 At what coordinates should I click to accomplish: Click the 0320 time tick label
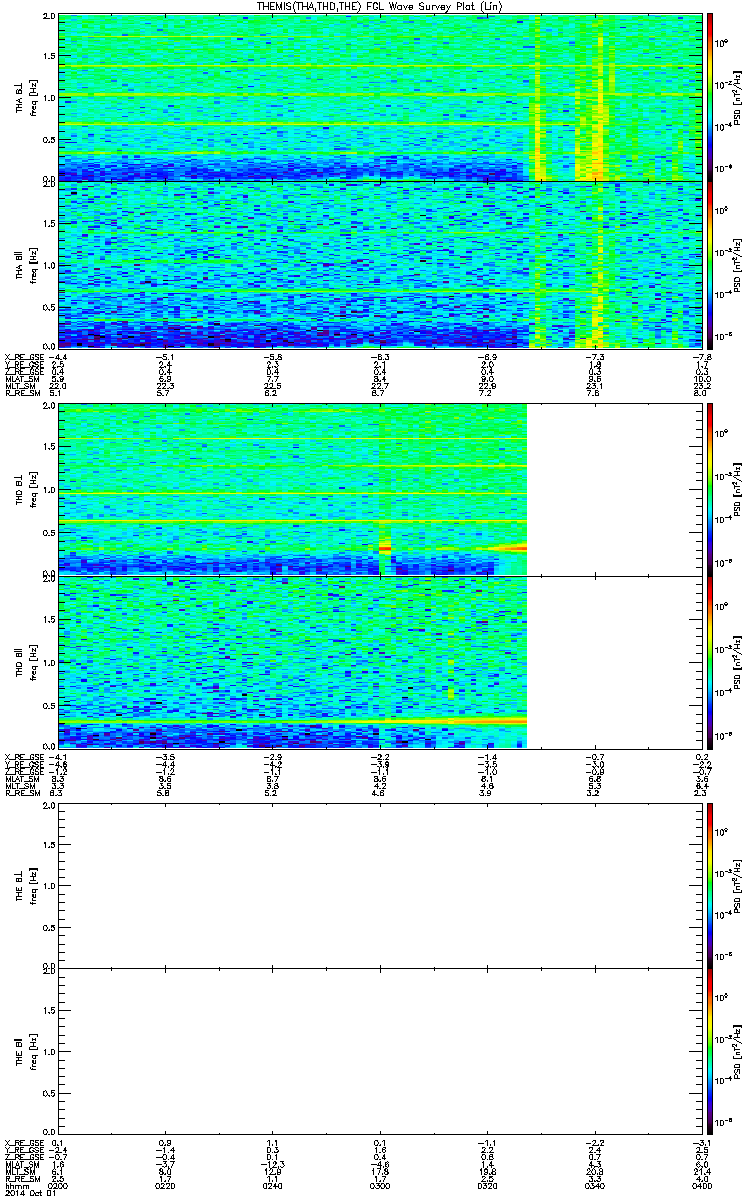487,1186
